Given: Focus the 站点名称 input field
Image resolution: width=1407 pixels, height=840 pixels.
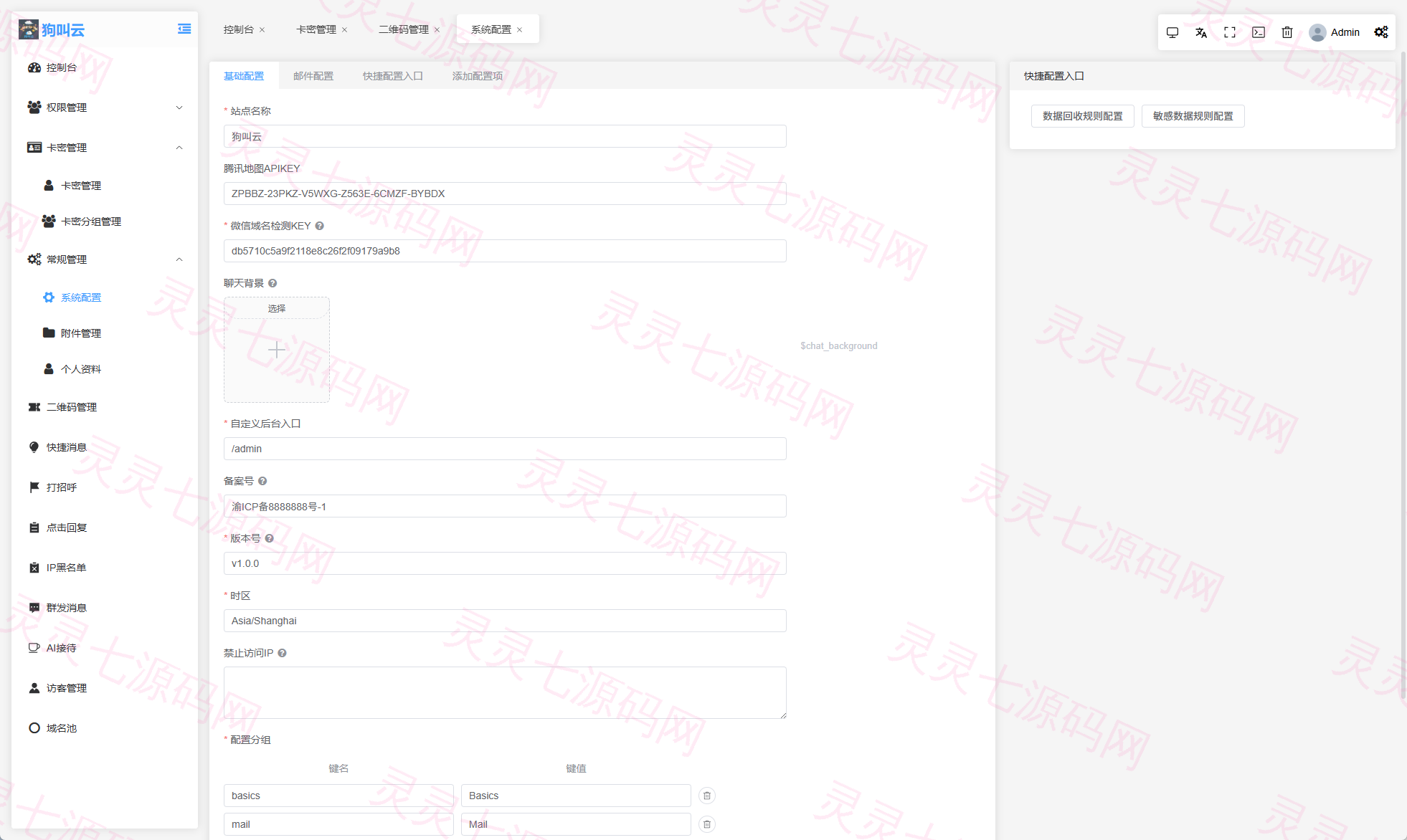Looking at the screenshot, I should pos(505,136).
